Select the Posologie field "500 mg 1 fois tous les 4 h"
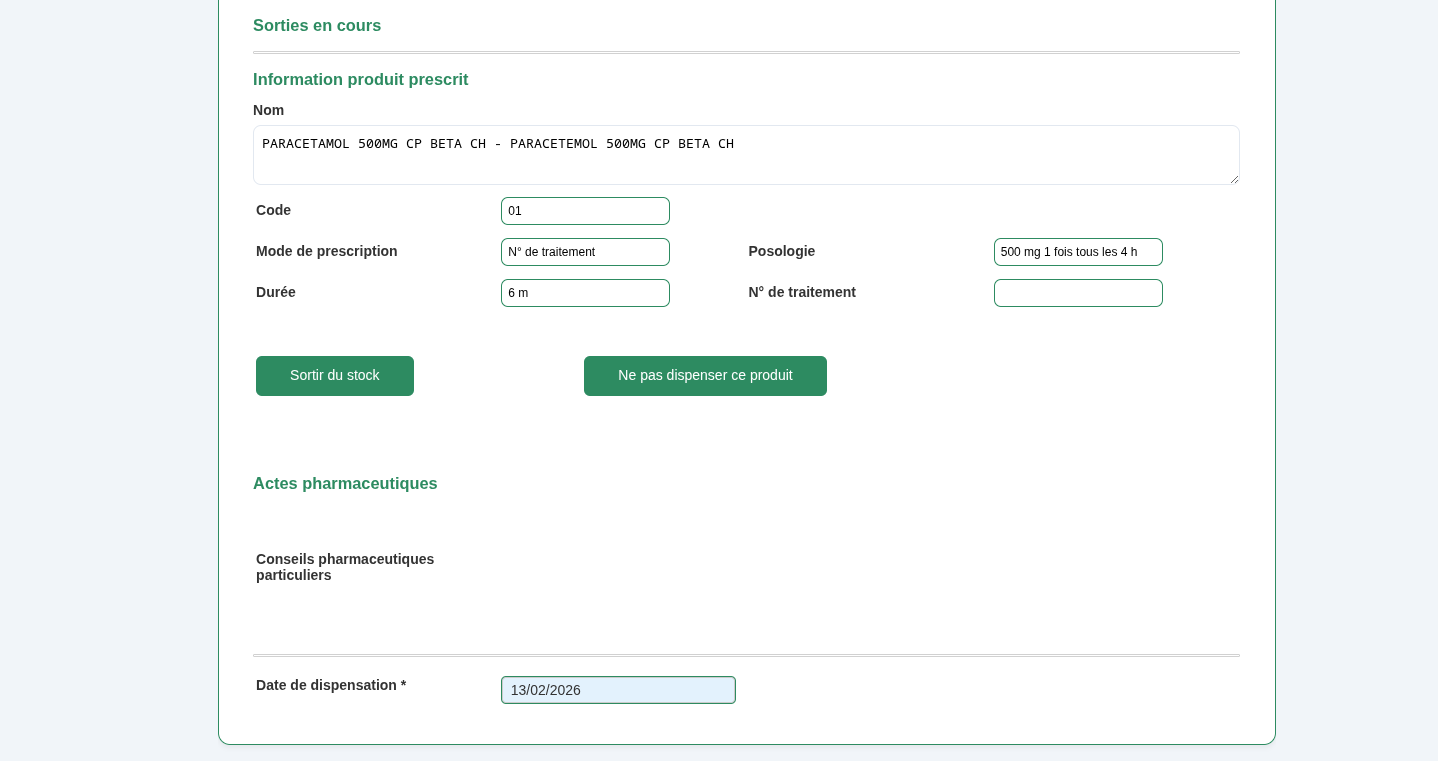 point(1078,252)
